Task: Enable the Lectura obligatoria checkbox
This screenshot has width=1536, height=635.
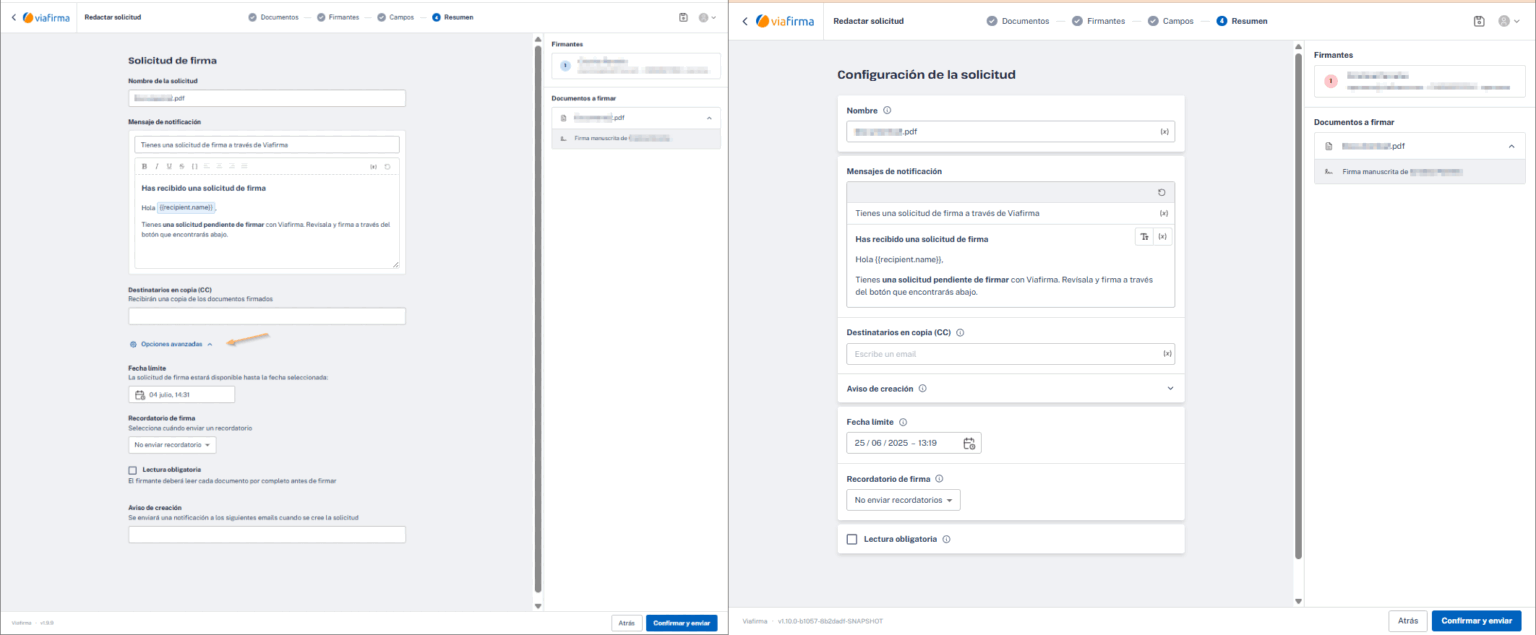Action: click(131, 469)
